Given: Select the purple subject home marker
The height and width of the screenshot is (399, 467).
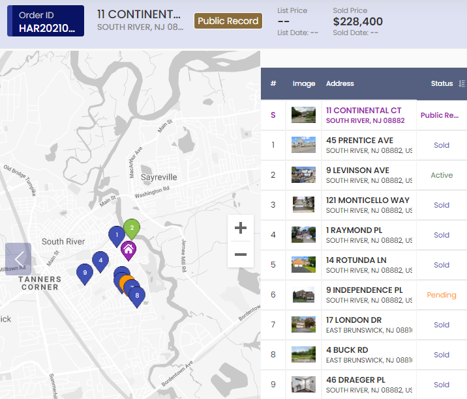Looking at the screenshot, I should click(x=128, y=250).
